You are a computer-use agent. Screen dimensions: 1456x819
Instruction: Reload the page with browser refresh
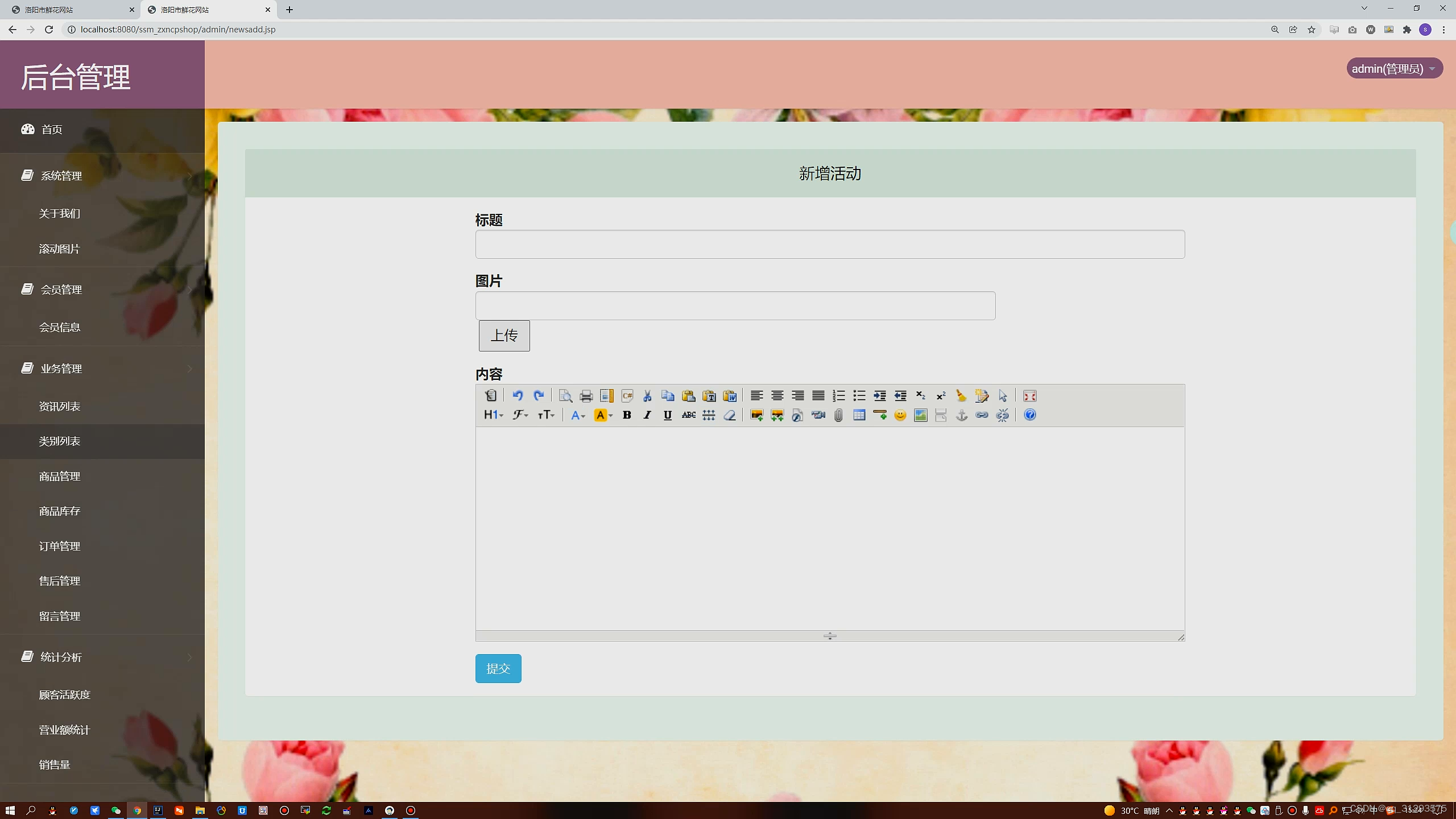tap(49, 30)
